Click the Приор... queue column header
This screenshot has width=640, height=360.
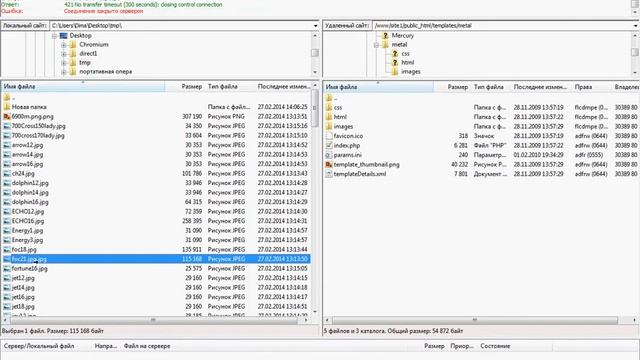click(x=462, y=346)
